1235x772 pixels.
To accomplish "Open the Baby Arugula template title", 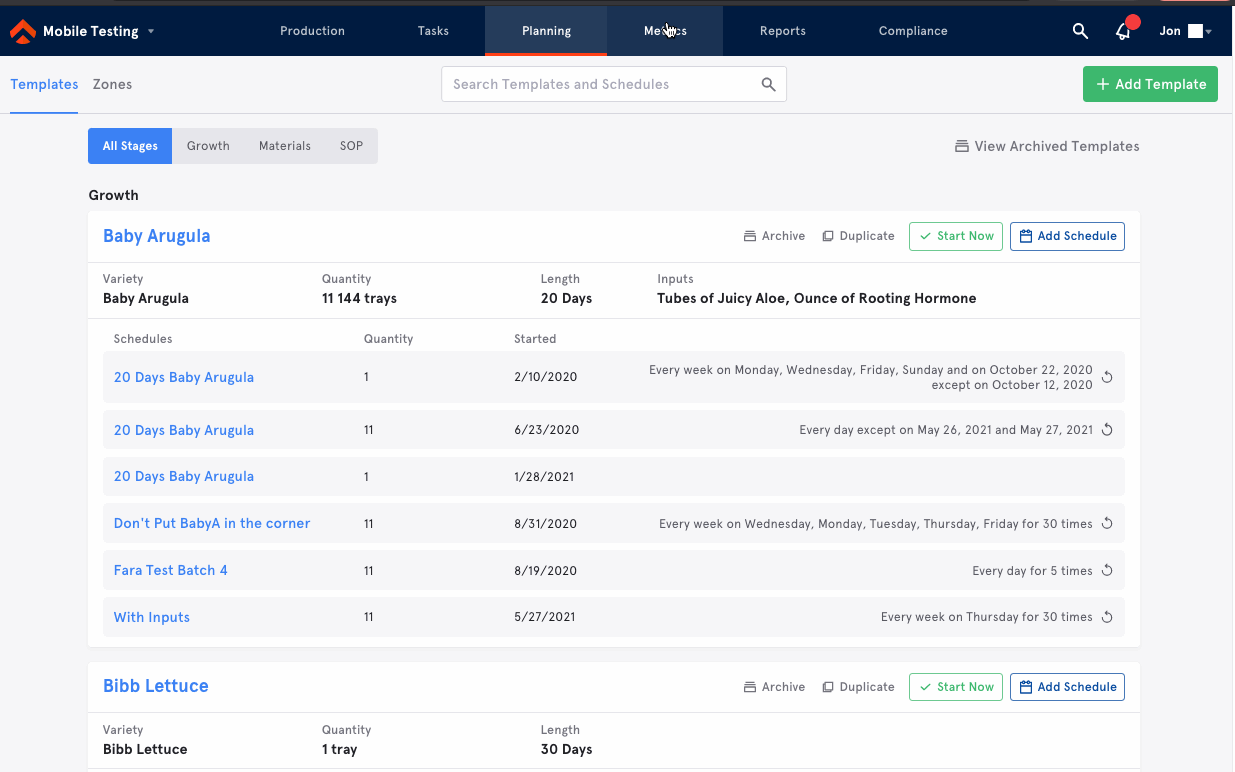I will [157, 236].
